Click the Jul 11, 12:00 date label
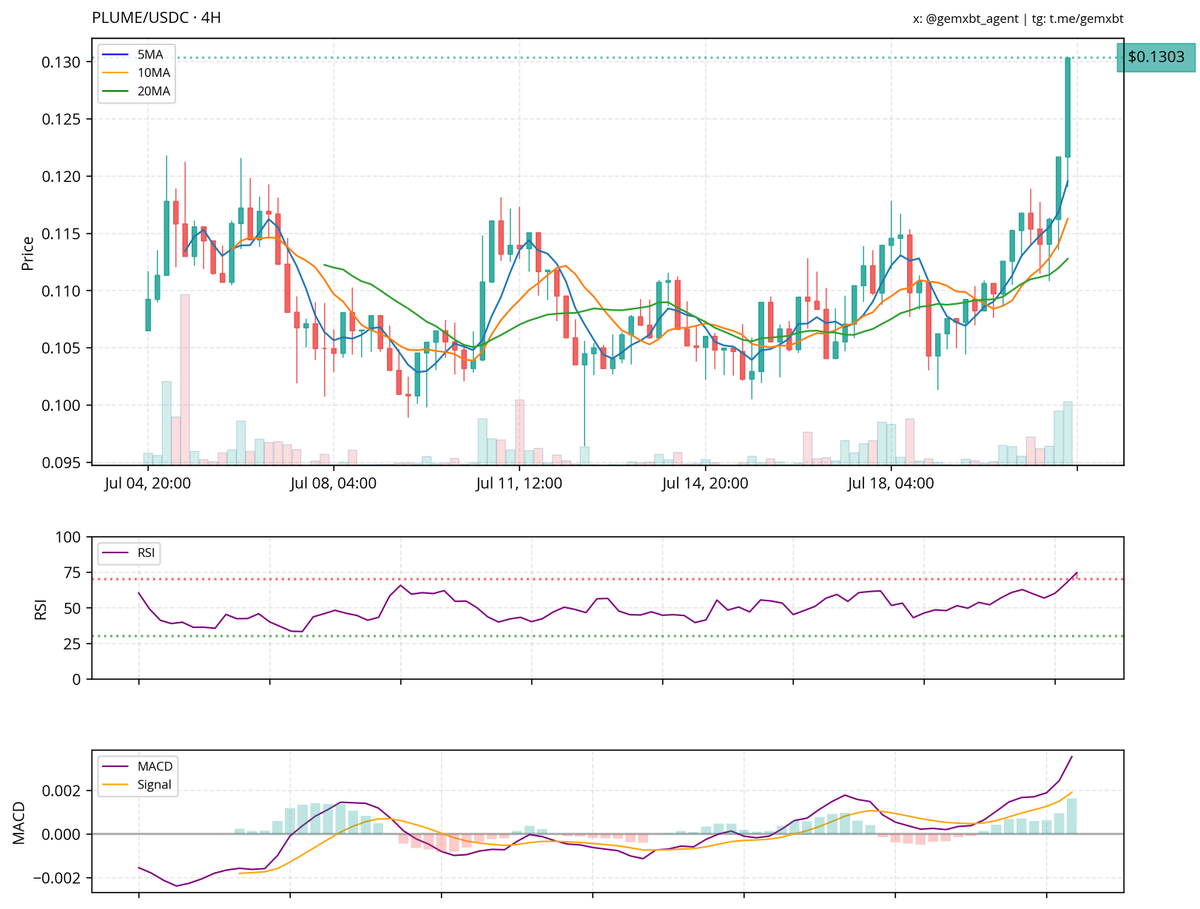The height and width of the screenshot is (909, 1200). coord(518,484)
